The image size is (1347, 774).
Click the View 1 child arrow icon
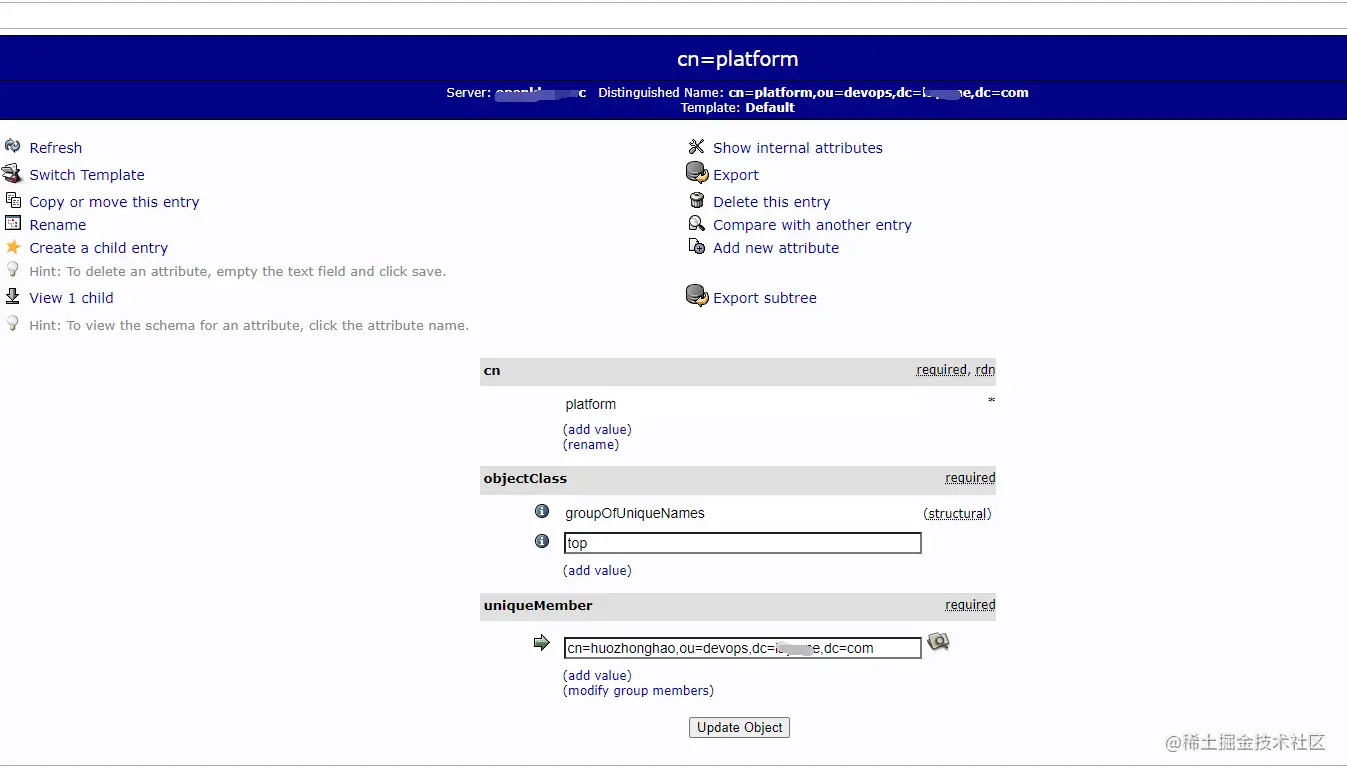[x=13, y=296]
